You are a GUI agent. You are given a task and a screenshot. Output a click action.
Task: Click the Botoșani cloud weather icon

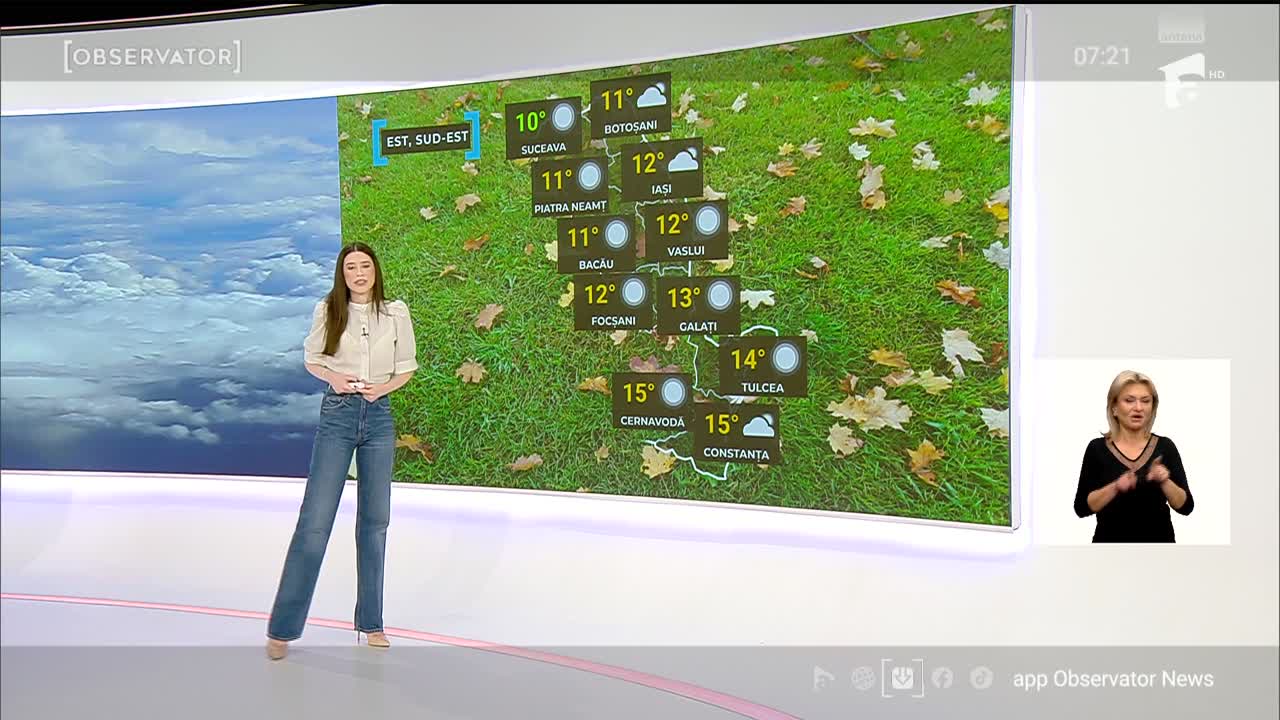pos(652,97)
